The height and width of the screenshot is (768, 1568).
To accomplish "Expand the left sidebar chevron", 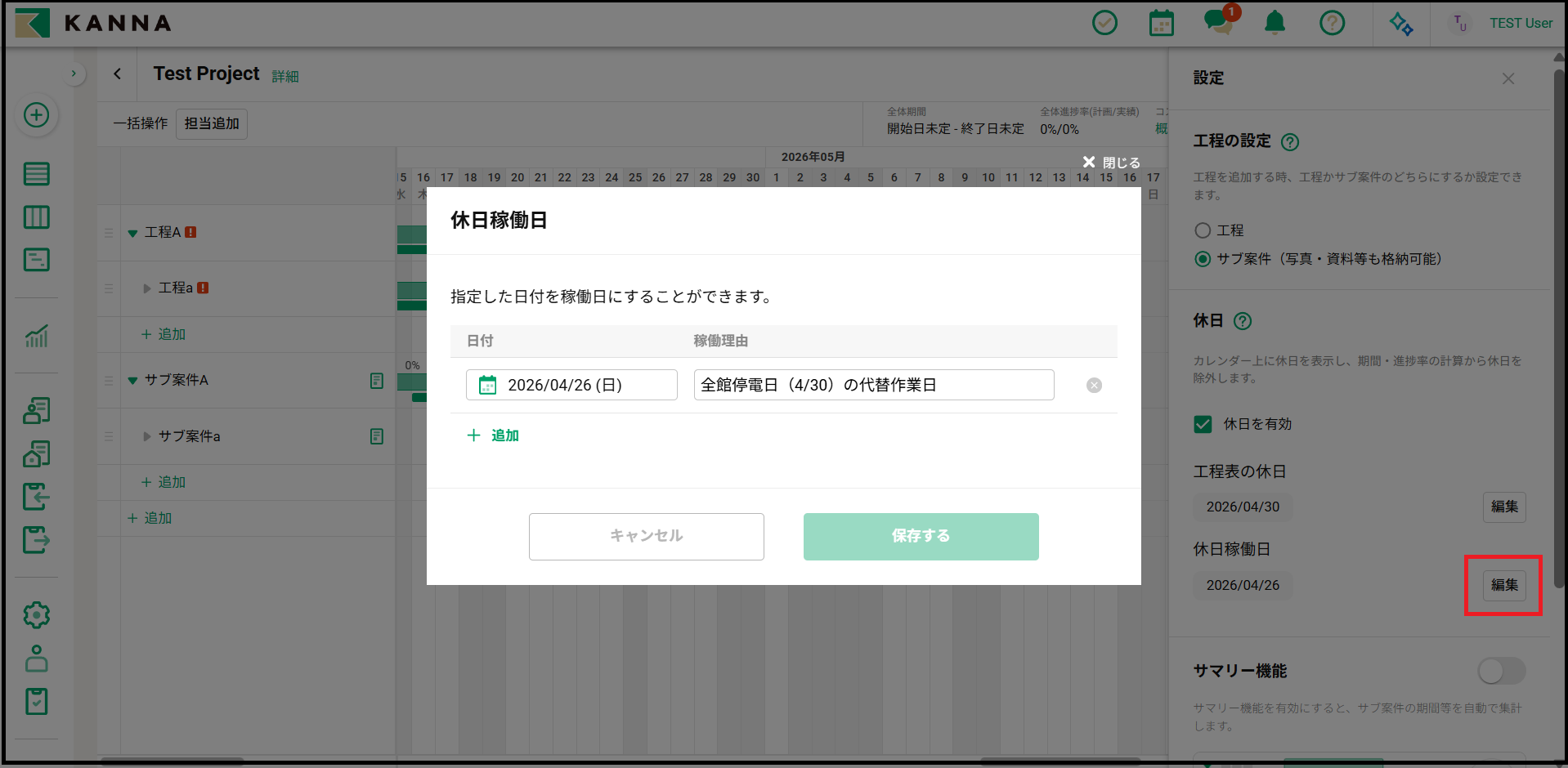I will click(74, 74).
